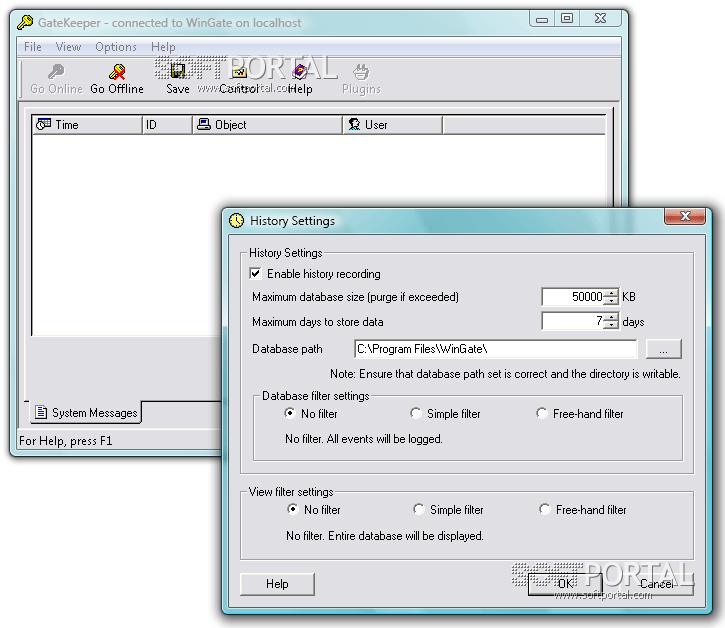Click Cancel in History Settings dialog

tap(657, 584)
